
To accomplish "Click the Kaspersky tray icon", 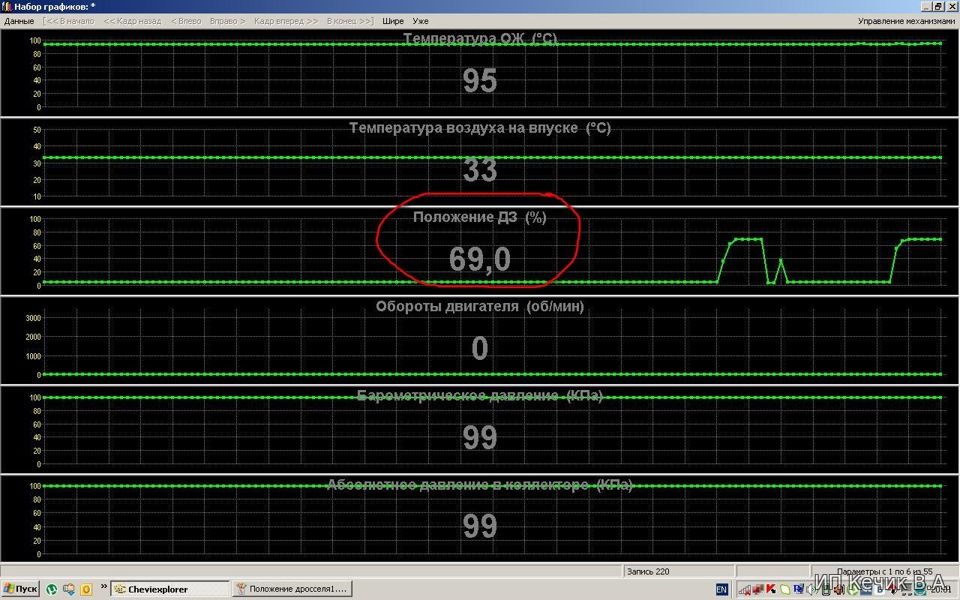I will pyautogui.click(x=771, y=589).
